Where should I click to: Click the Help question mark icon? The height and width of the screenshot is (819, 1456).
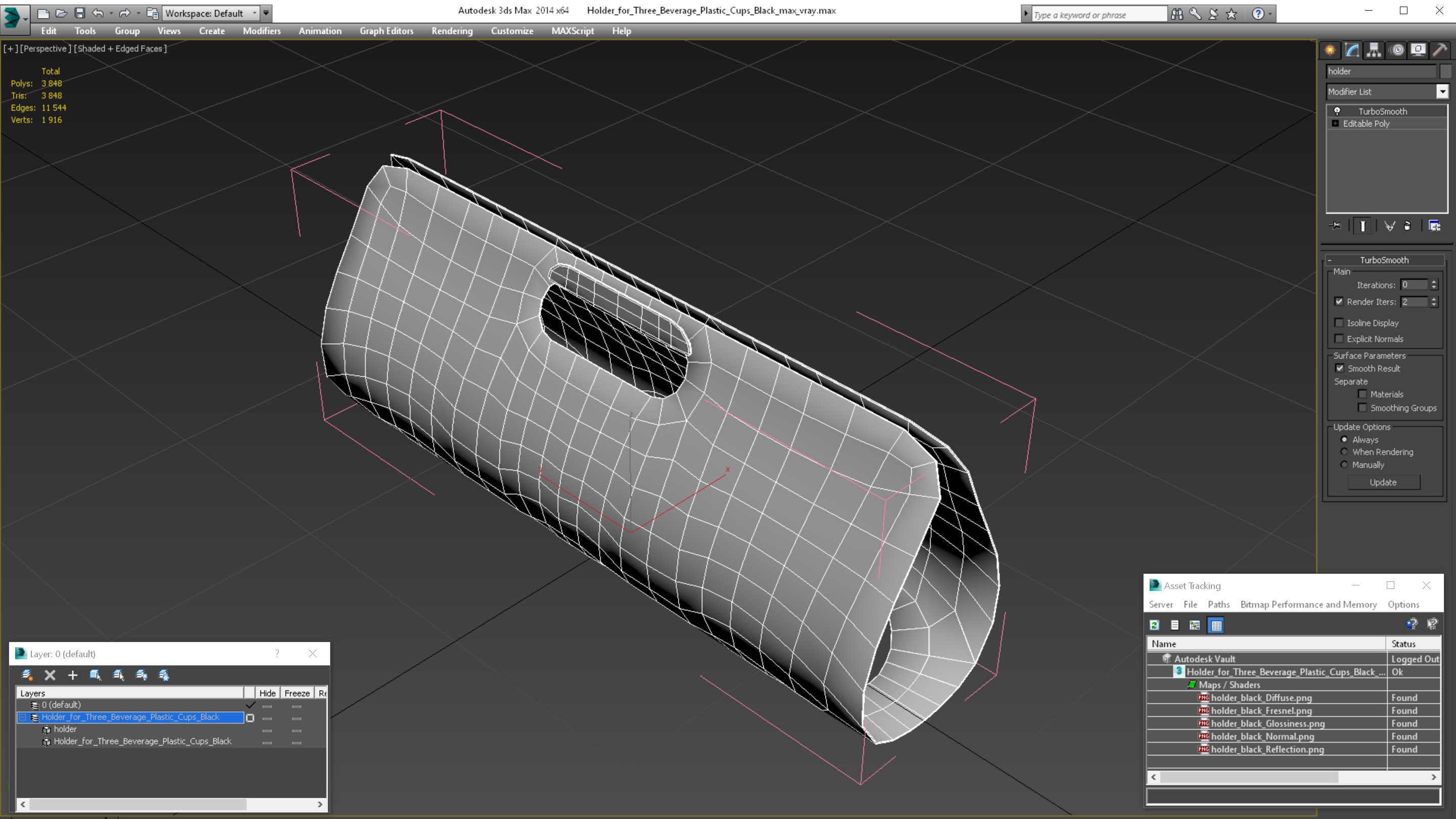[1258, 14]
